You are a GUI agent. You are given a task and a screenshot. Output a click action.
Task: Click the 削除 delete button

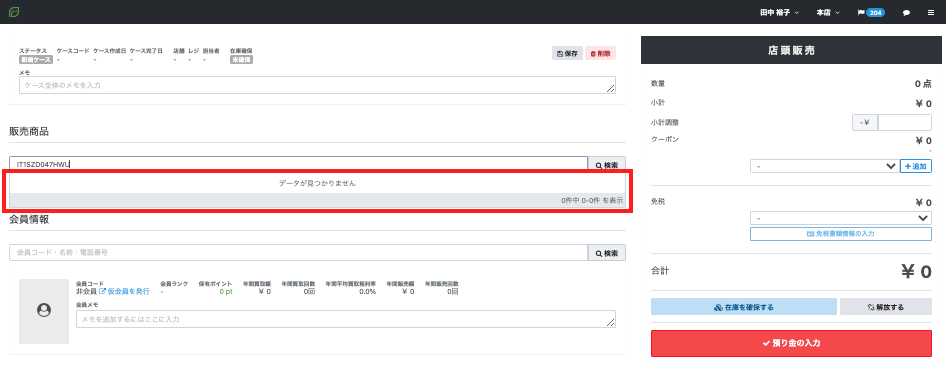tap(600, 53)
